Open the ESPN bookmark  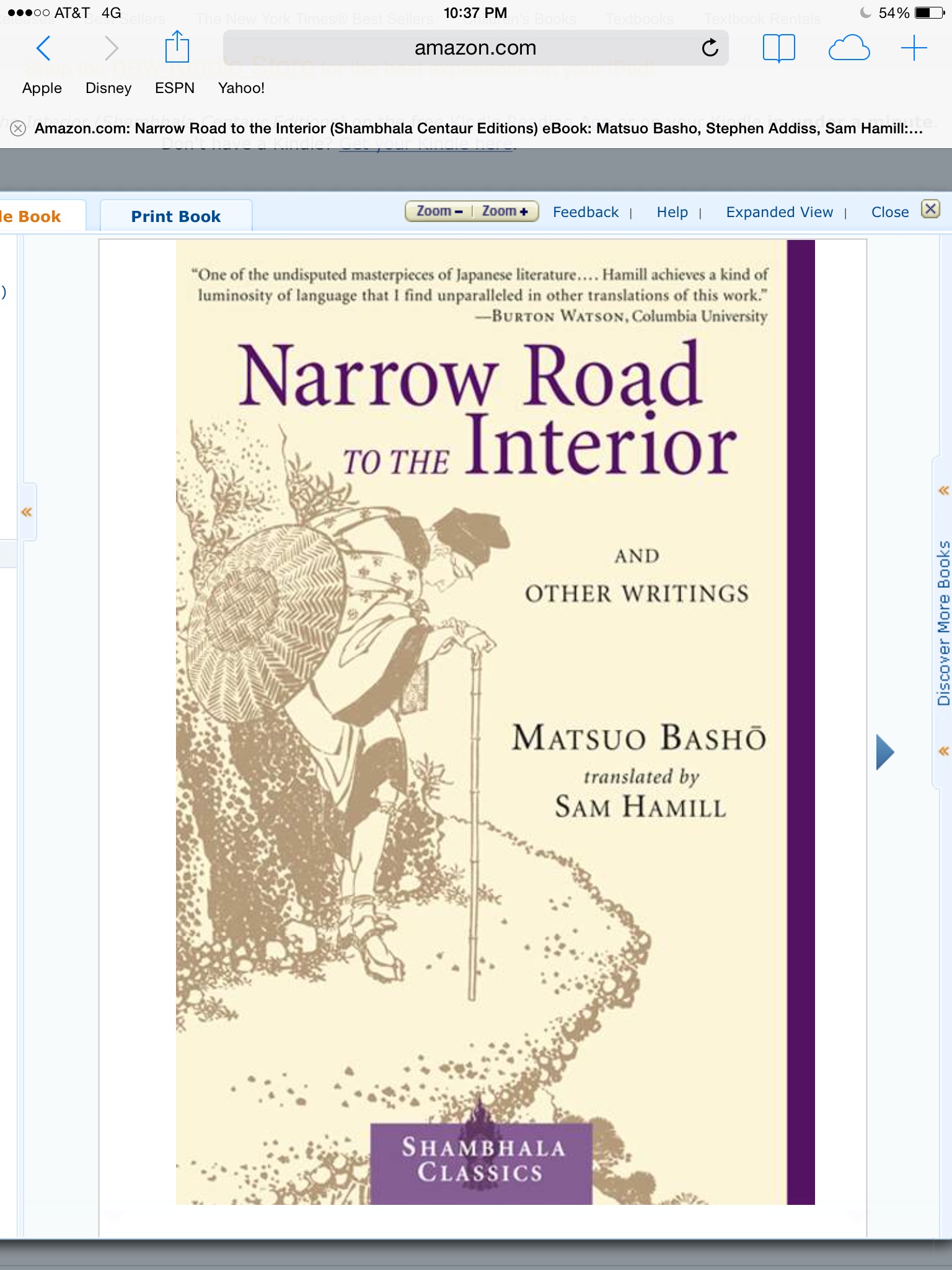pyautogui.click(x=174, y=88)
